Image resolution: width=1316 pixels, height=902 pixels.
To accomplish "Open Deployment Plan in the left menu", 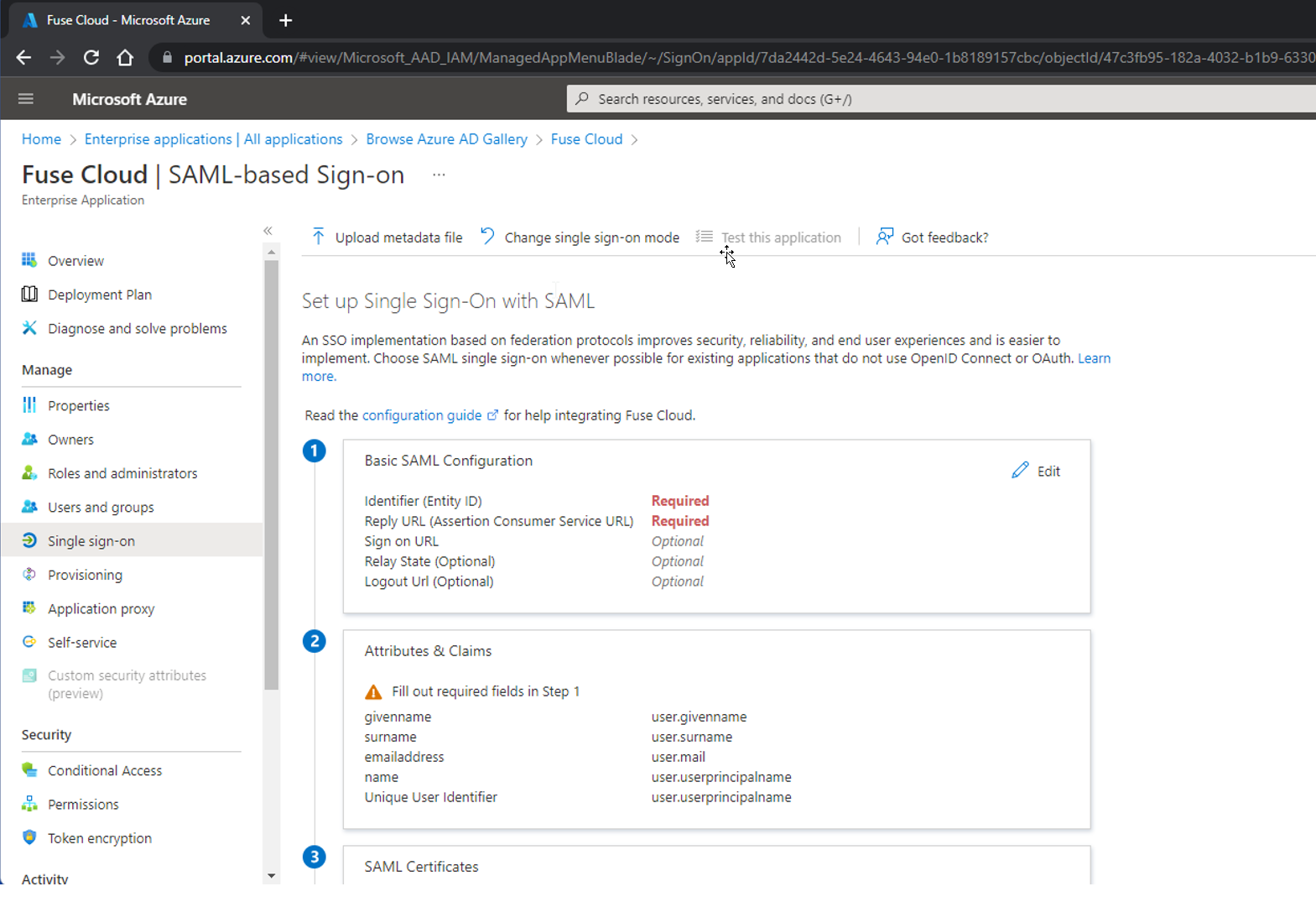I will point(100,295).
